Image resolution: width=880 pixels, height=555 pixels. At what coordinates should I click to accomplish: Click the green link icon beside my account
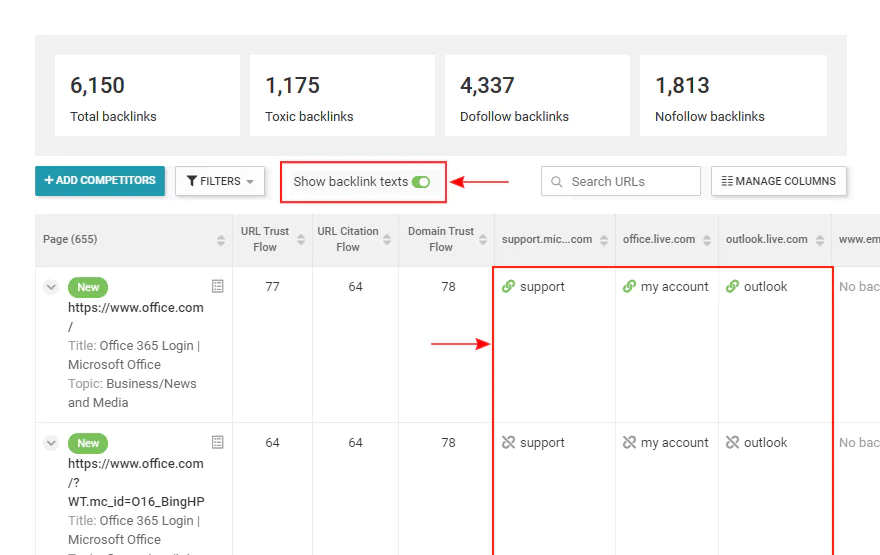coord(629,286)
